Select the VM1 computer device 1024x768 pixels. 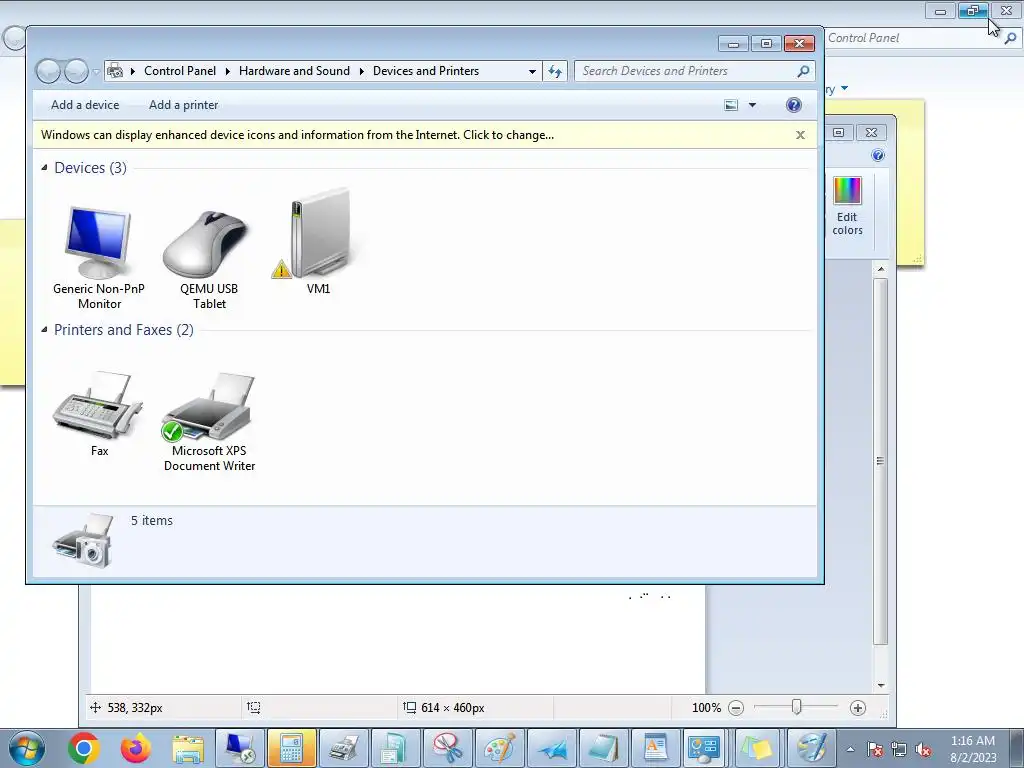click(318, 243)
